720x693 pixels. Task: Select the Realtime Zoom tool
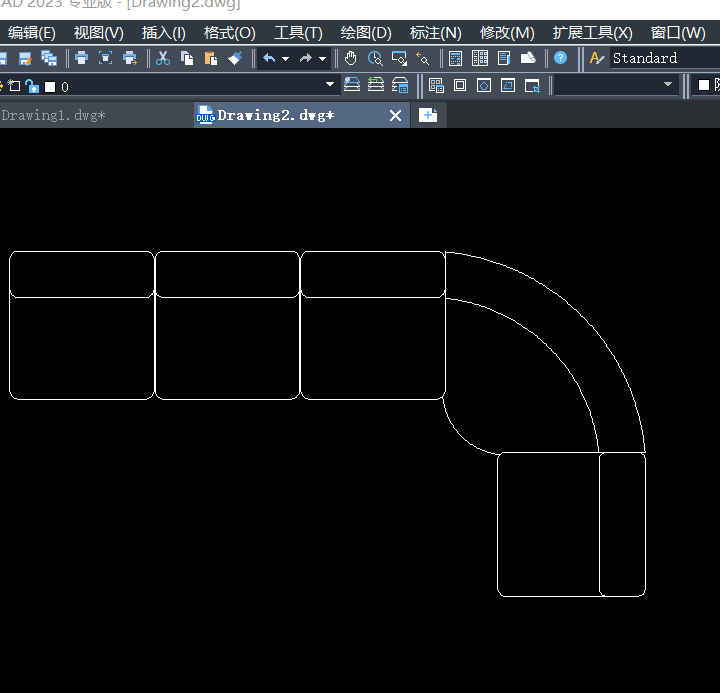[375, 58]
